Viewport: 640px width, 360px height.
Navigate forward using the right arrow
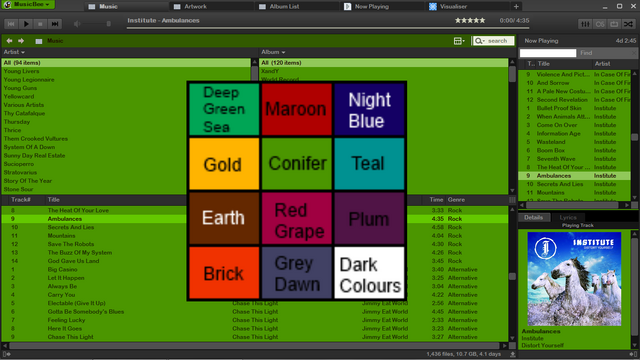pyautogui.click(x=21, y=41)
